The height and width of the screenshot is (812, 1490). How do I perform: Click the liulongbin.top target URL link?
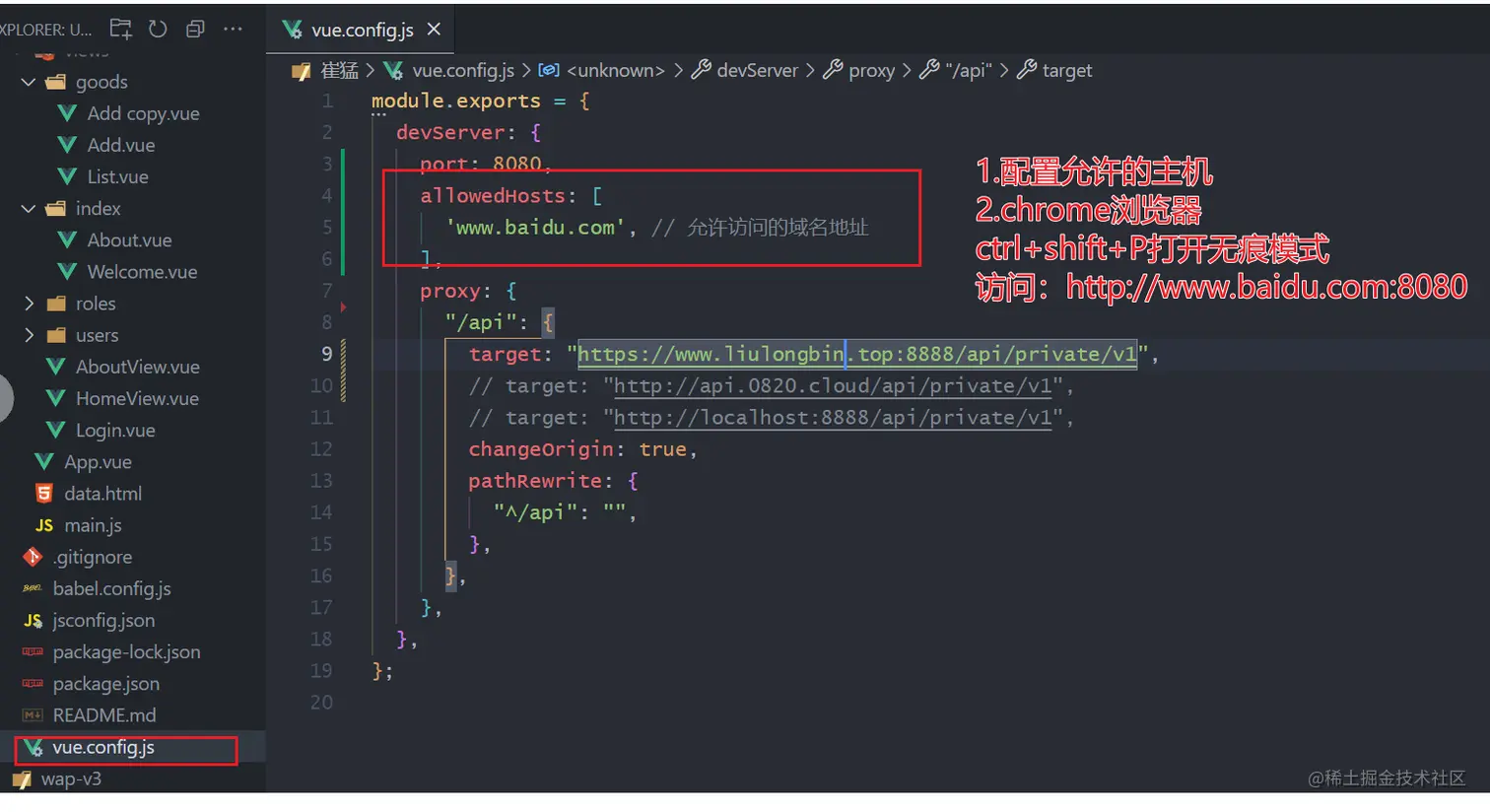(x=856, y=354)
